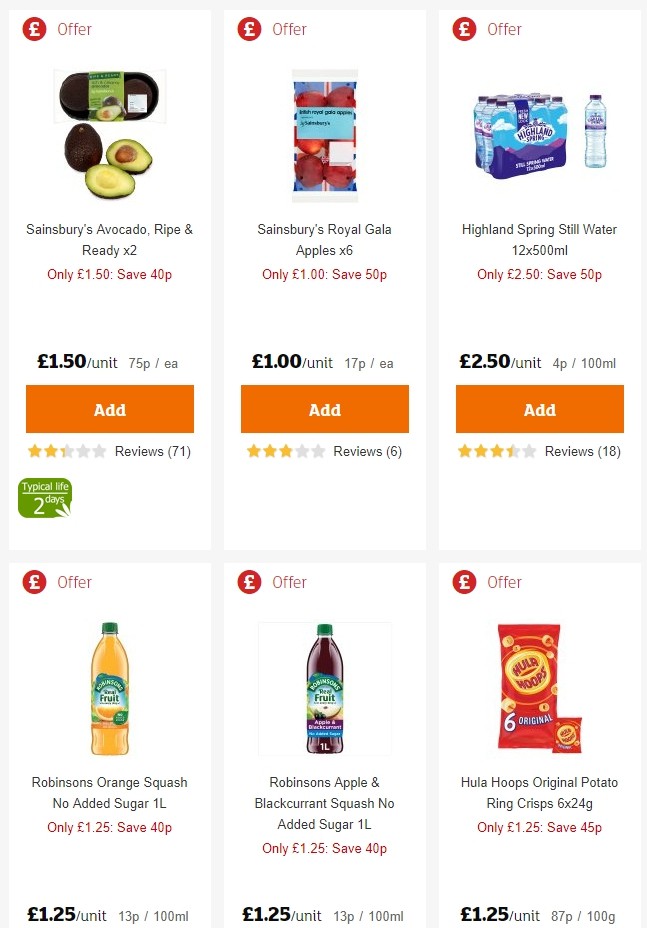Click the Robinsons Apple & Blackcurrant bottle image
This screenshot has width=647, height=928.
point(324,688)
